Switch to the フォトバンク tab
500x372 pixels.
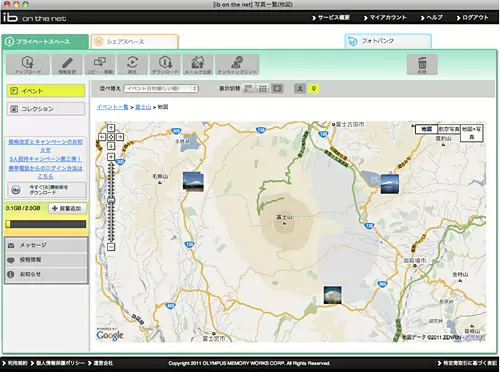click(x=388, y=41)
